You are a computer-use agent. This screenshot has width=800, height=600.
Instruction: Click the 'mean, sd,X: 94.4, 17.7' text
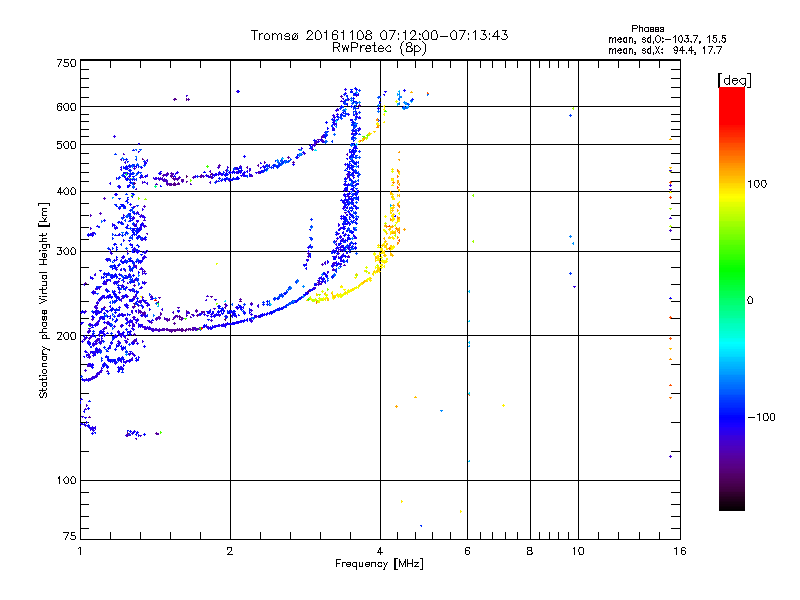(x=665, y=50)
